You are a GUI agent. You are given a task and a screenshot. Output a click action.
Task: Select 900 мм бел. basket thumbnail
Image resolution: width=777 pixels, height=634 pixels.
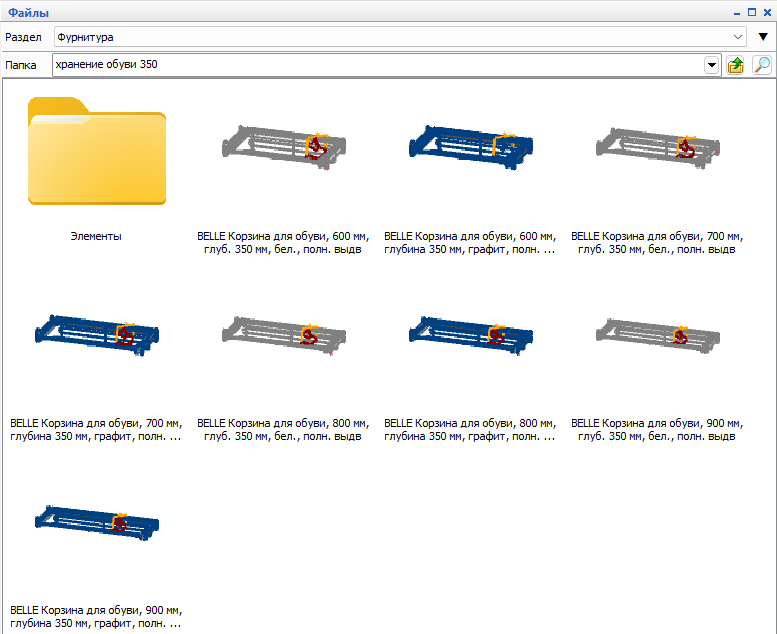(x=658, y=336)
